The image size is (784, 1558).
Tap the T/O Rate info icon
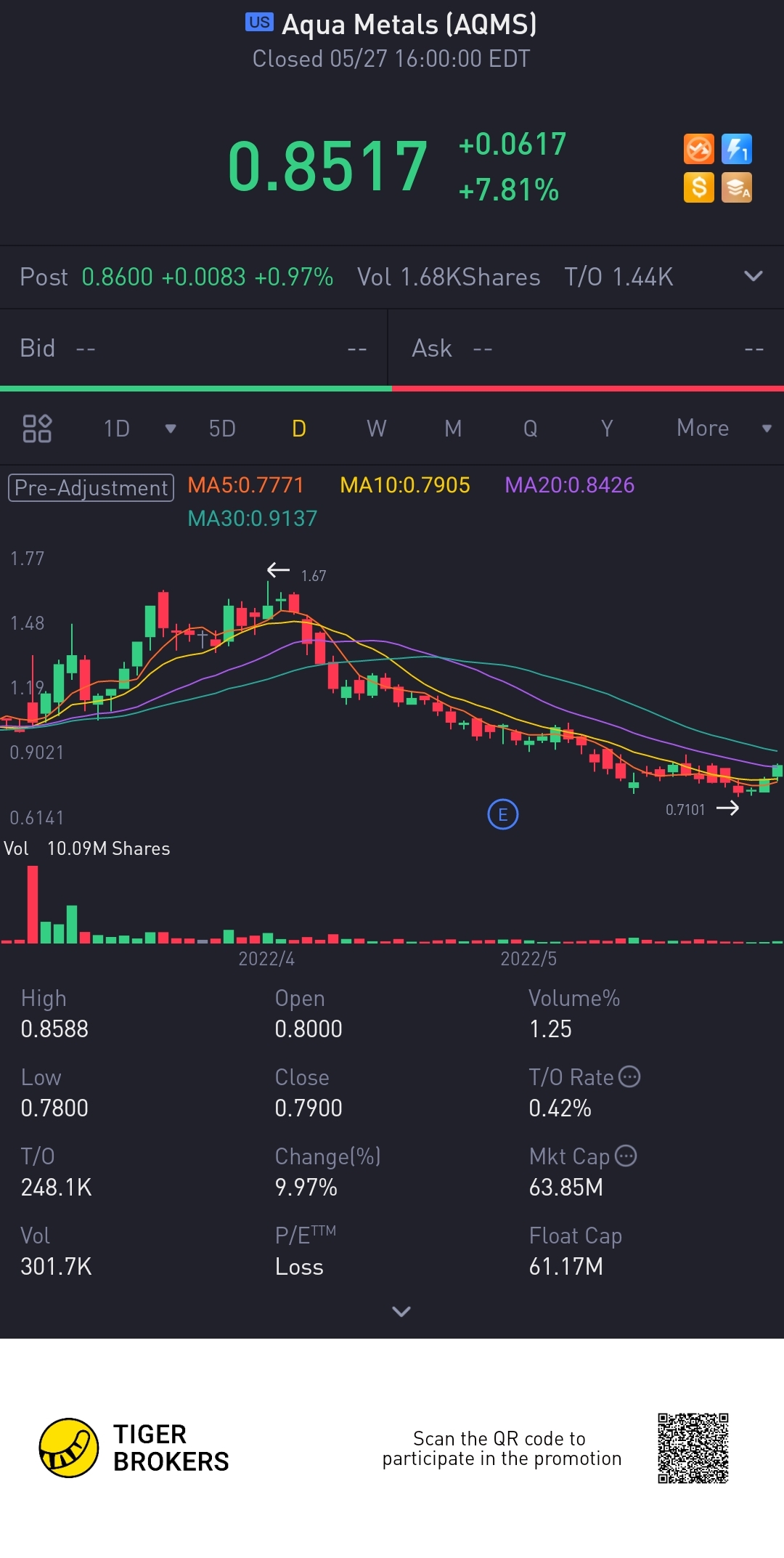tap(629, 1076)
